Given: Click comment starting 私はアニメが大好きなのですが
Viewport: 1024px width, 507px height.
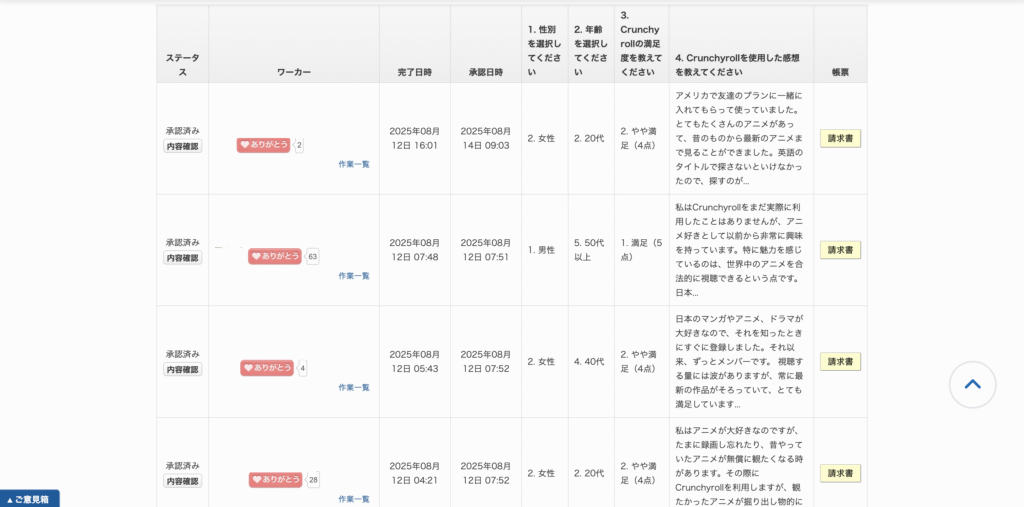Looking at the screenshot, I should pyautogui.click(x=739, y=466).
